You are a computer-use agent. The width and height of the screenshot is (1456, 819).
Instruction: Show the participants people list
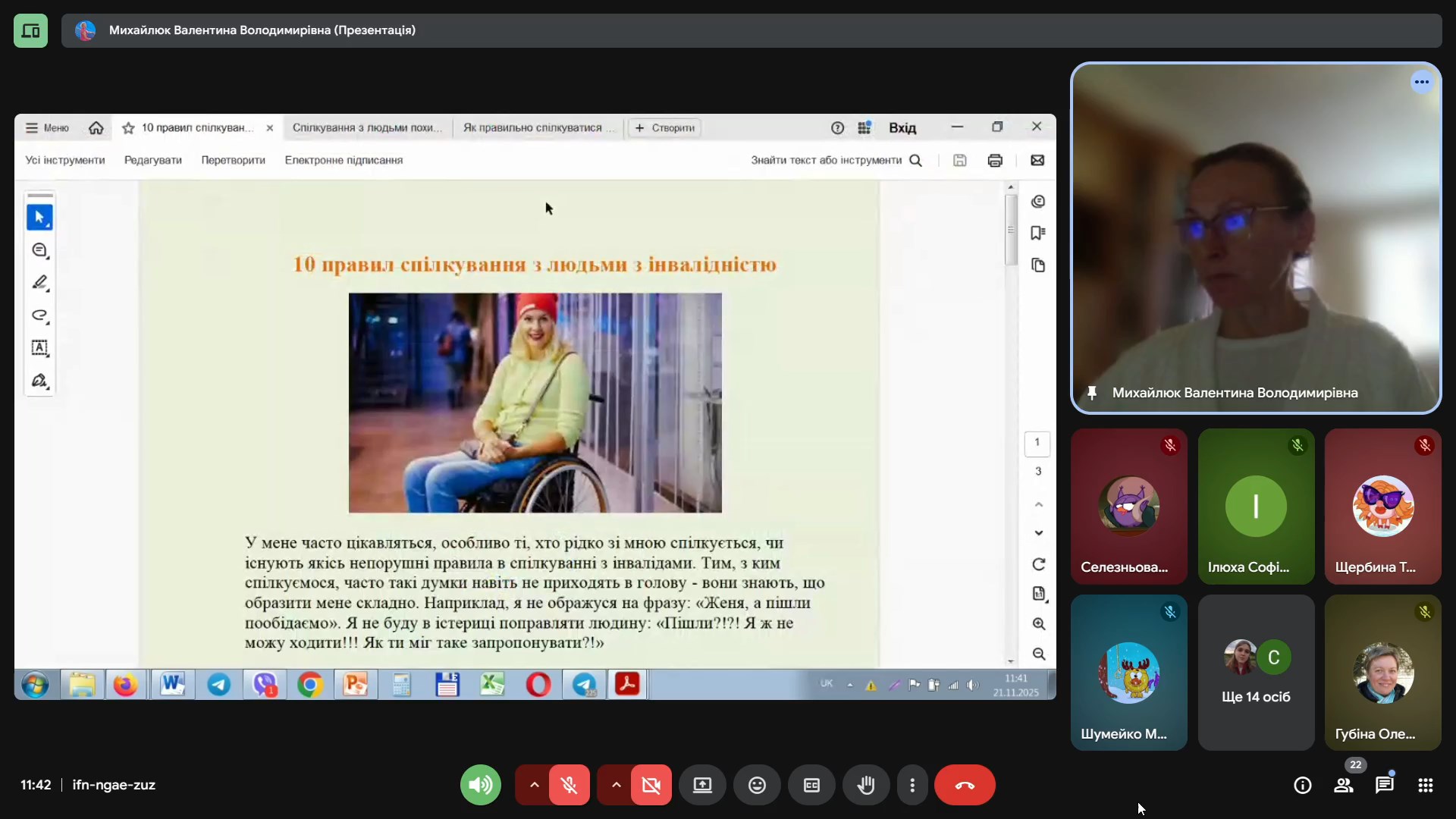[1343, 785]
